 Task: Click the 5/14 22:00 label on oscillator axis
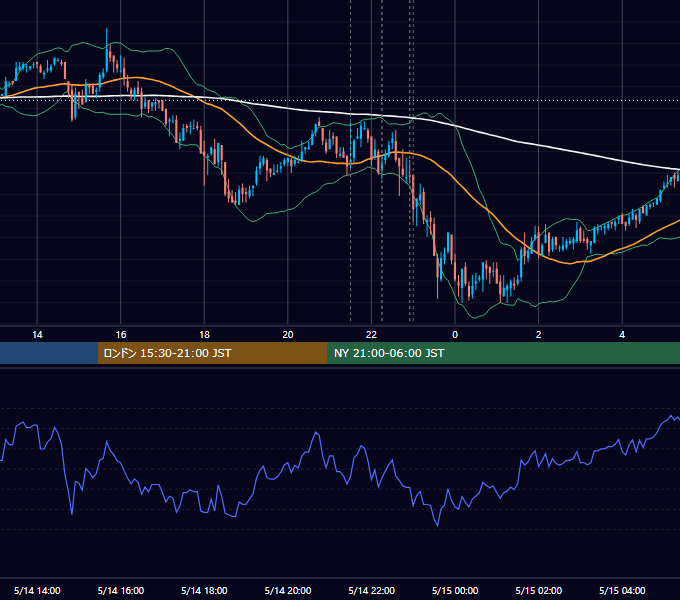click(x=372, y=590)
